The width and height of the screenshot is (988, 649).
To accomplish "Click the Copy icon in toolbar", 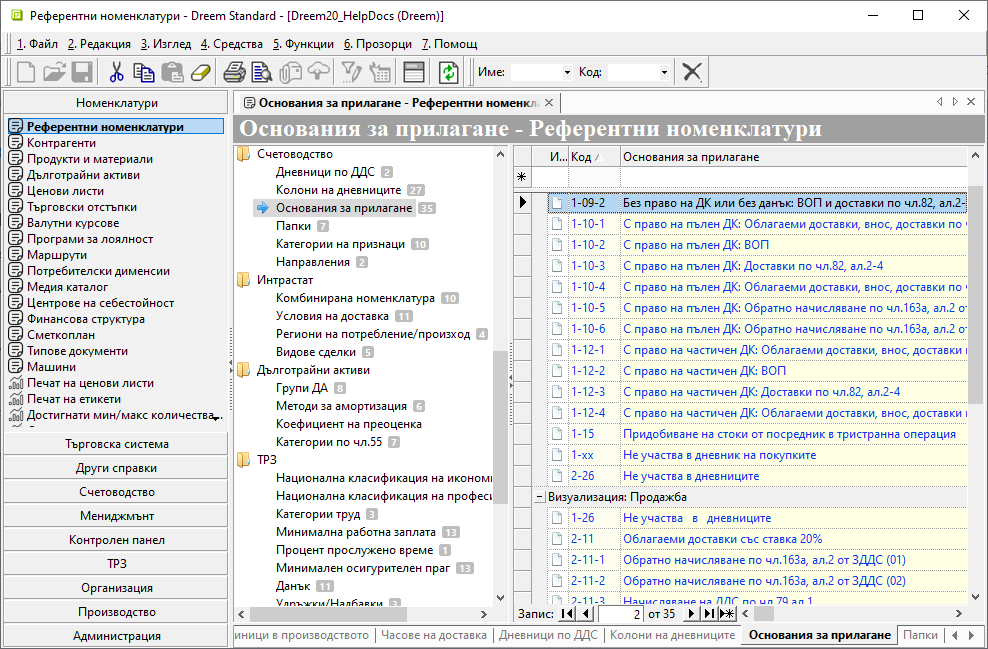I will [x=144, y=72].
